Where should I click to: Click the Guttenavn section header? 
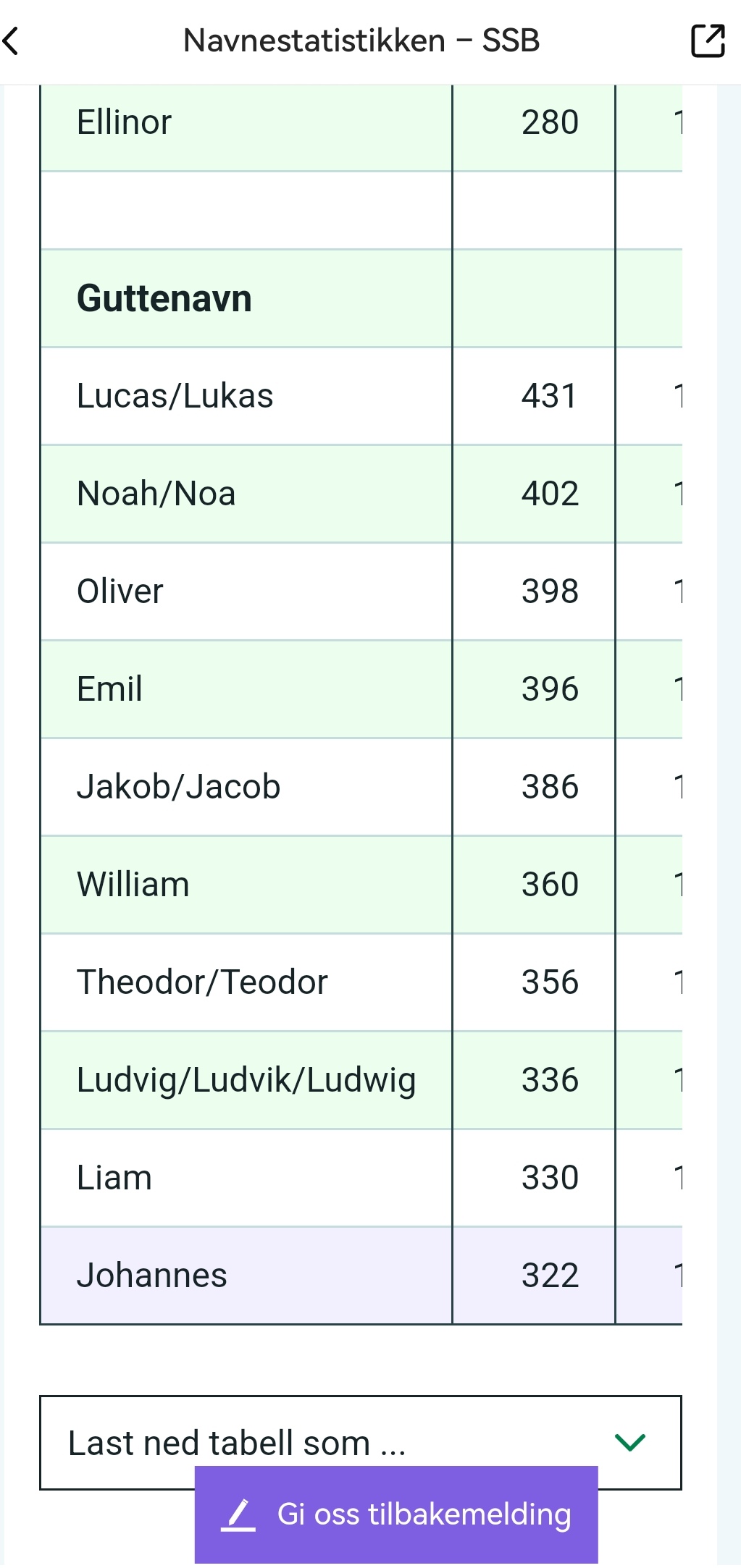pos(164,298)
